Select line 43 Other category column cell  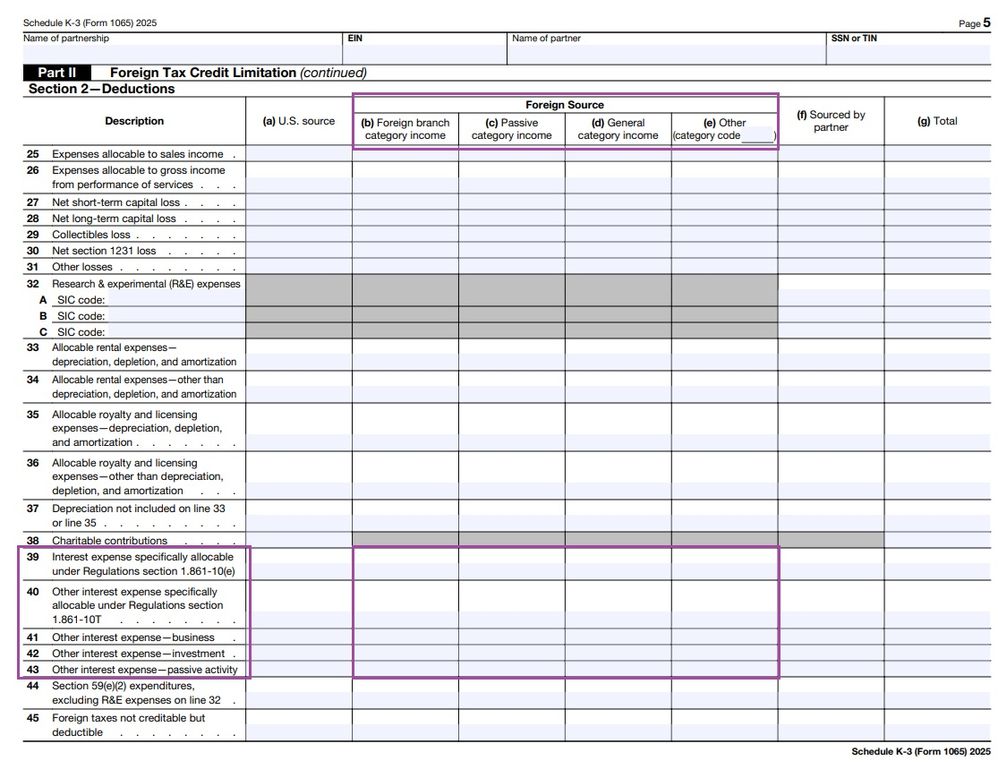pyautogui.click(x=724, y=669)
